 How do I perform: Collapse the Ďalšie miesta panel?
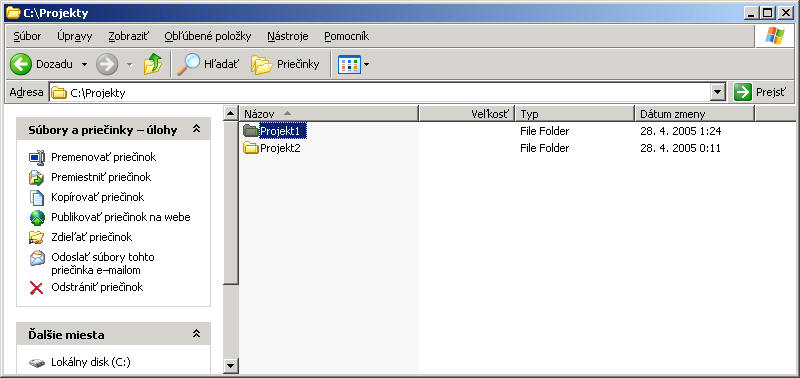click(x=196, y=334)
